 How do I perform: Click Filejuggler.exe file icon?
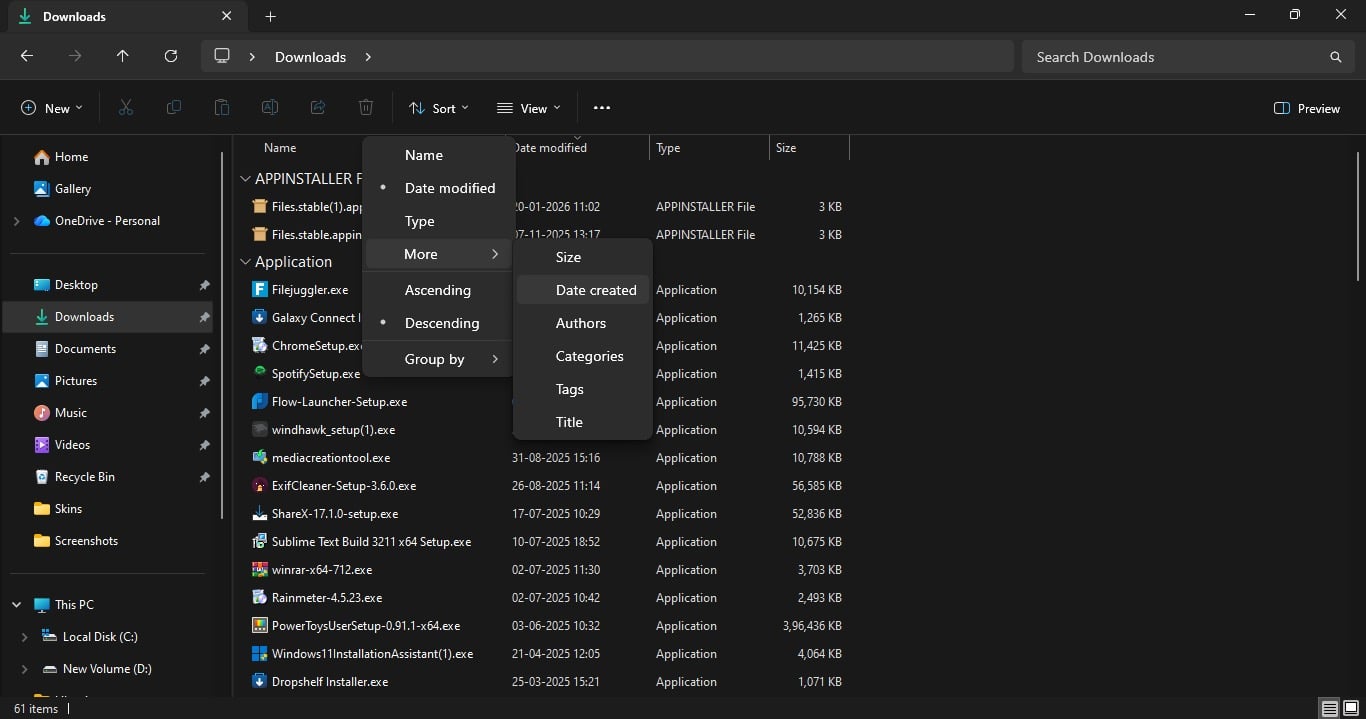[x=260, y=290]
